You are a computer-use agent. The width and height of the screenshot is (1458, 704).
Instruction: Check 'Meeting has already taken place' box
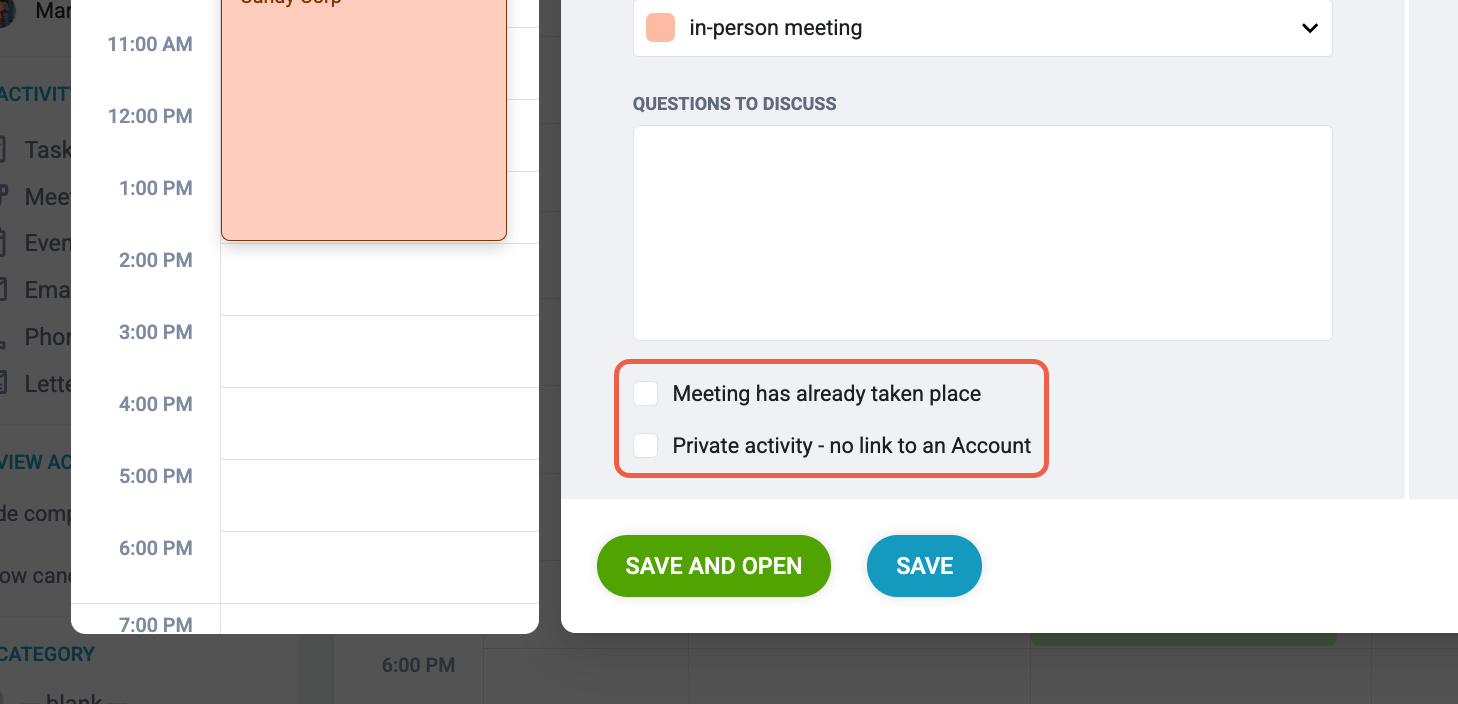point(646,394)
